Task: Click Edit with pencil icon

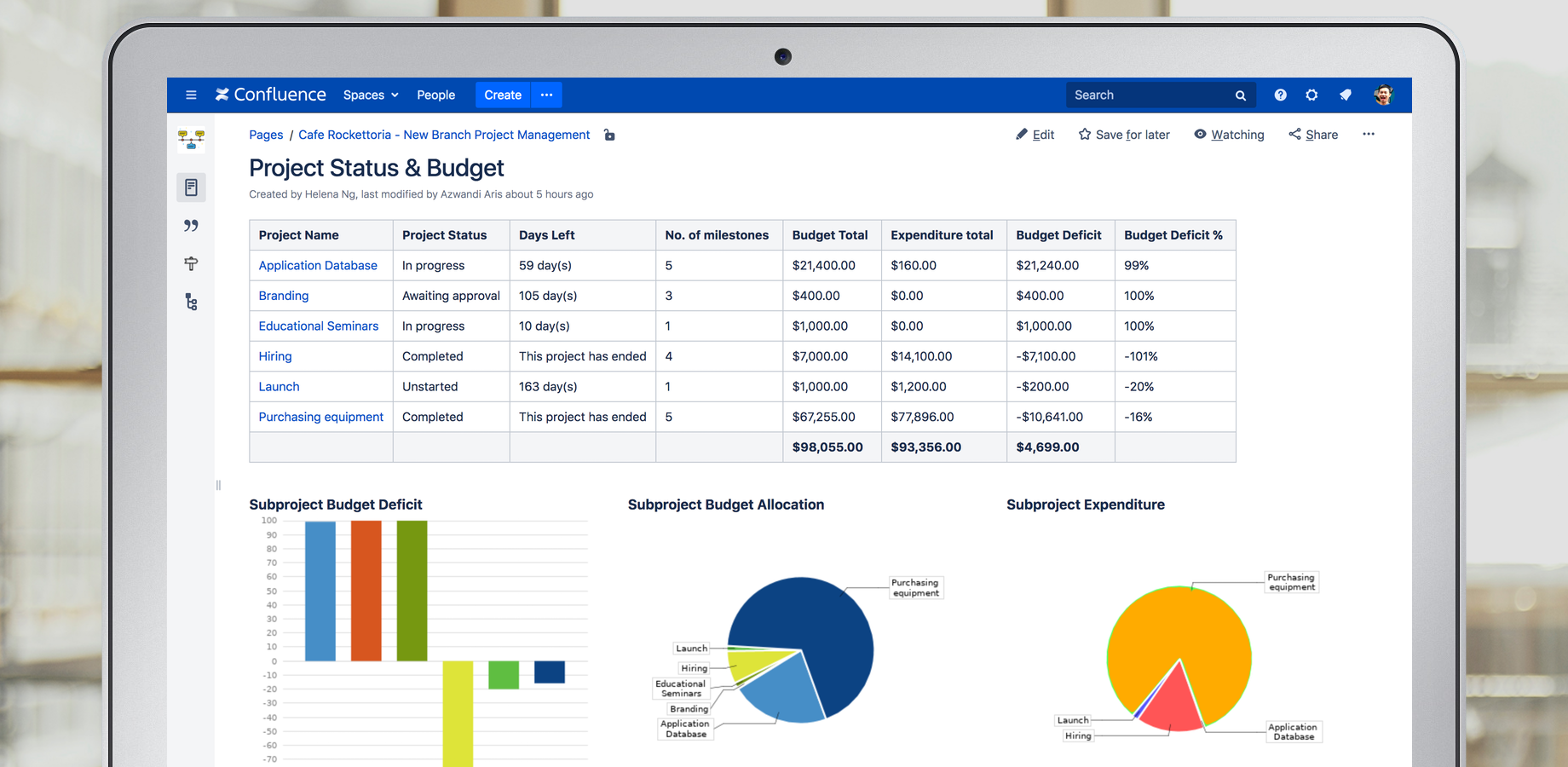Action: pos(1035,135)
